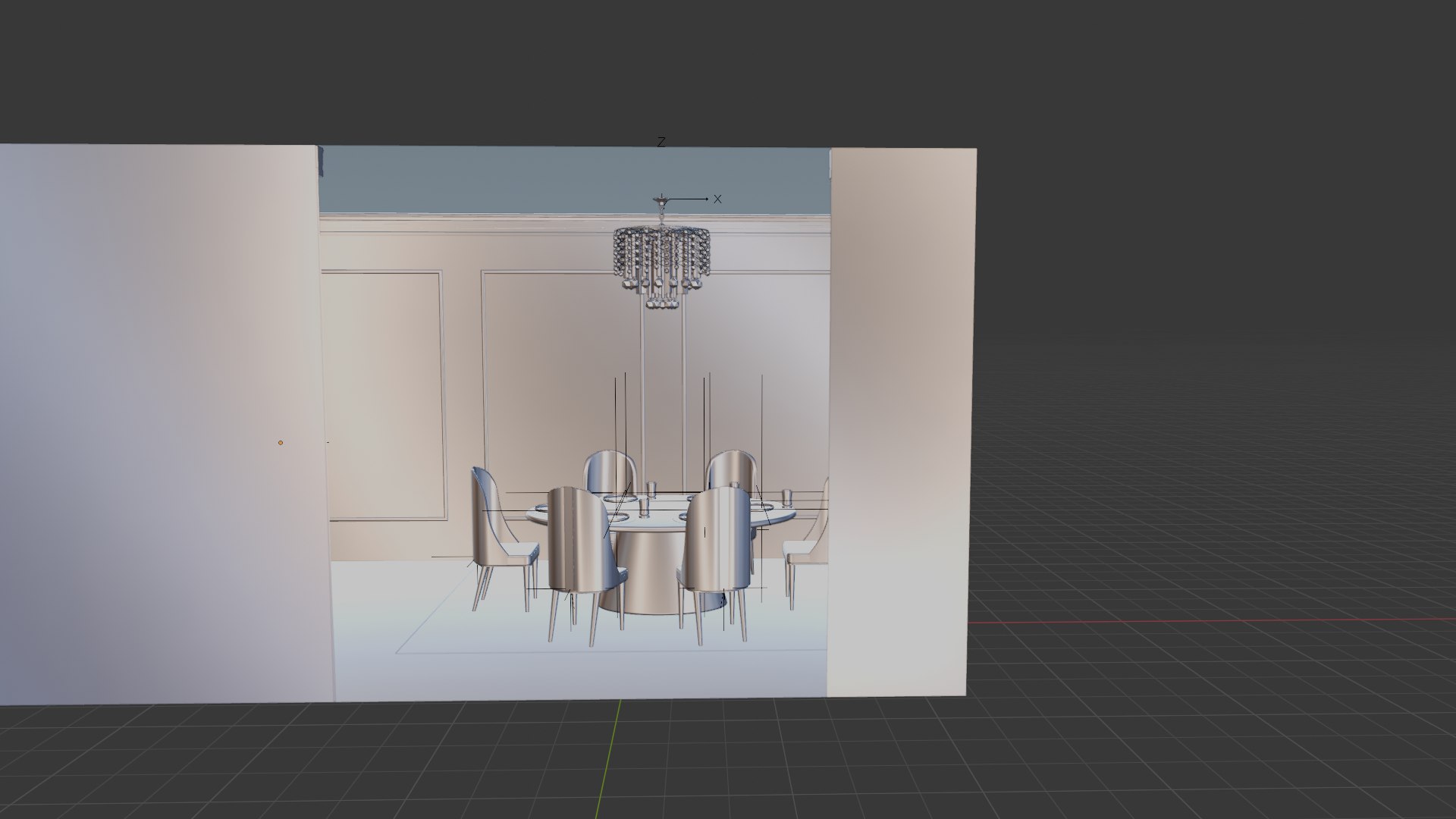Click the orange origin dot on left wall

(281, 442)
